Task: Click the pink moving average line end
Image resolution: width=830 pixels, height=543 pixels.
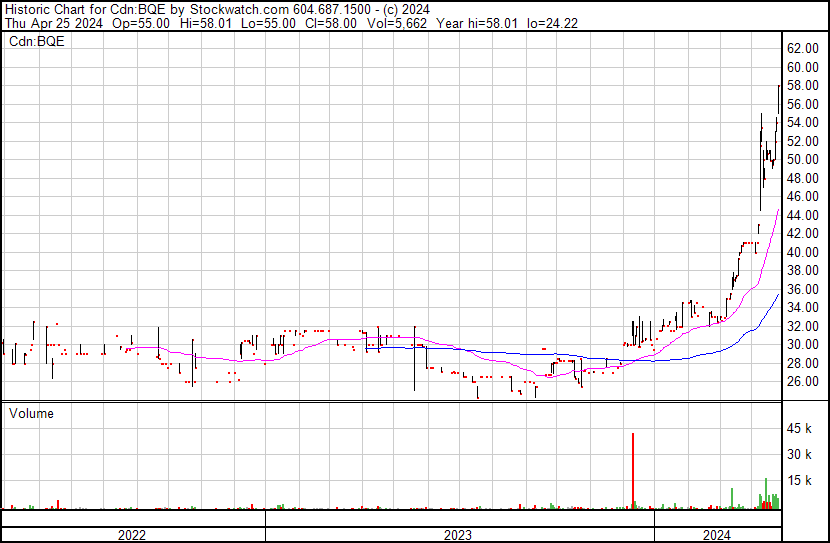Action: (x=778, y=210)
